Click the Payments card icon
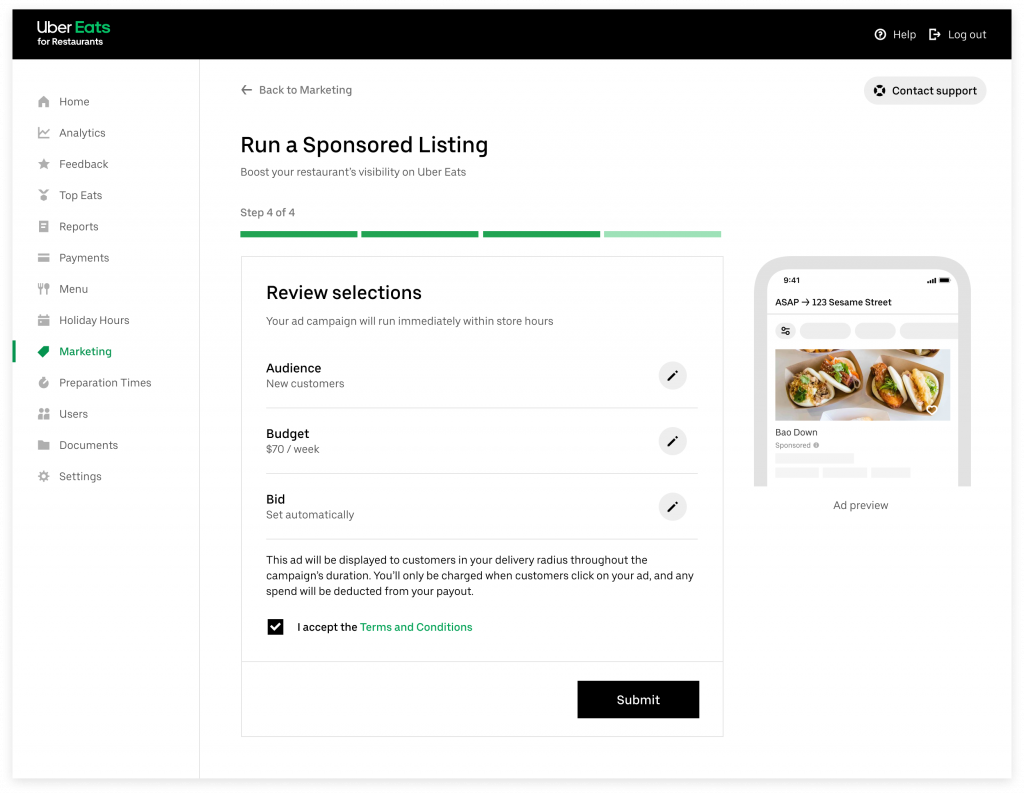1024x794 pixels. 44,258
